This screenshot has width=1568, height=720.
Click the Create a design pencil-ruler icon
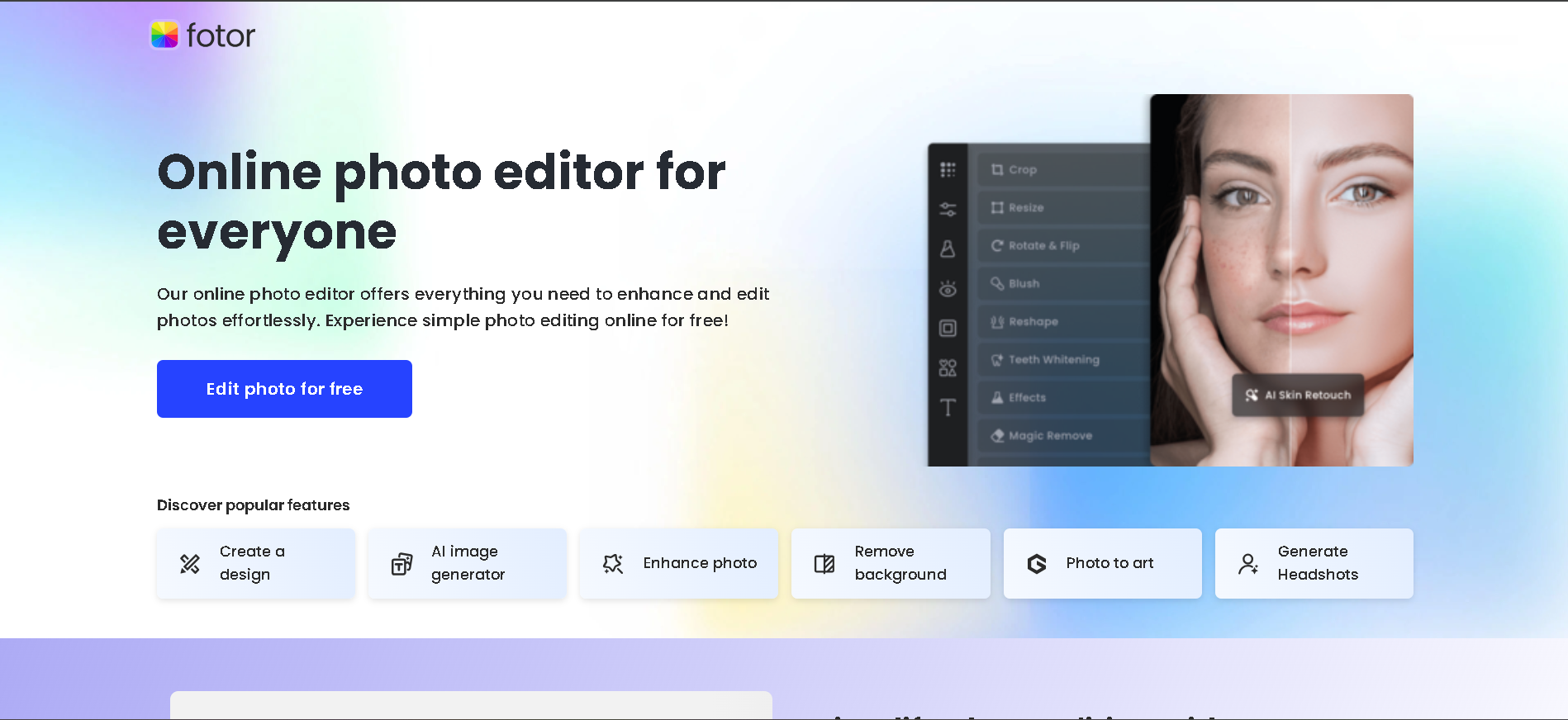point(190,564)
